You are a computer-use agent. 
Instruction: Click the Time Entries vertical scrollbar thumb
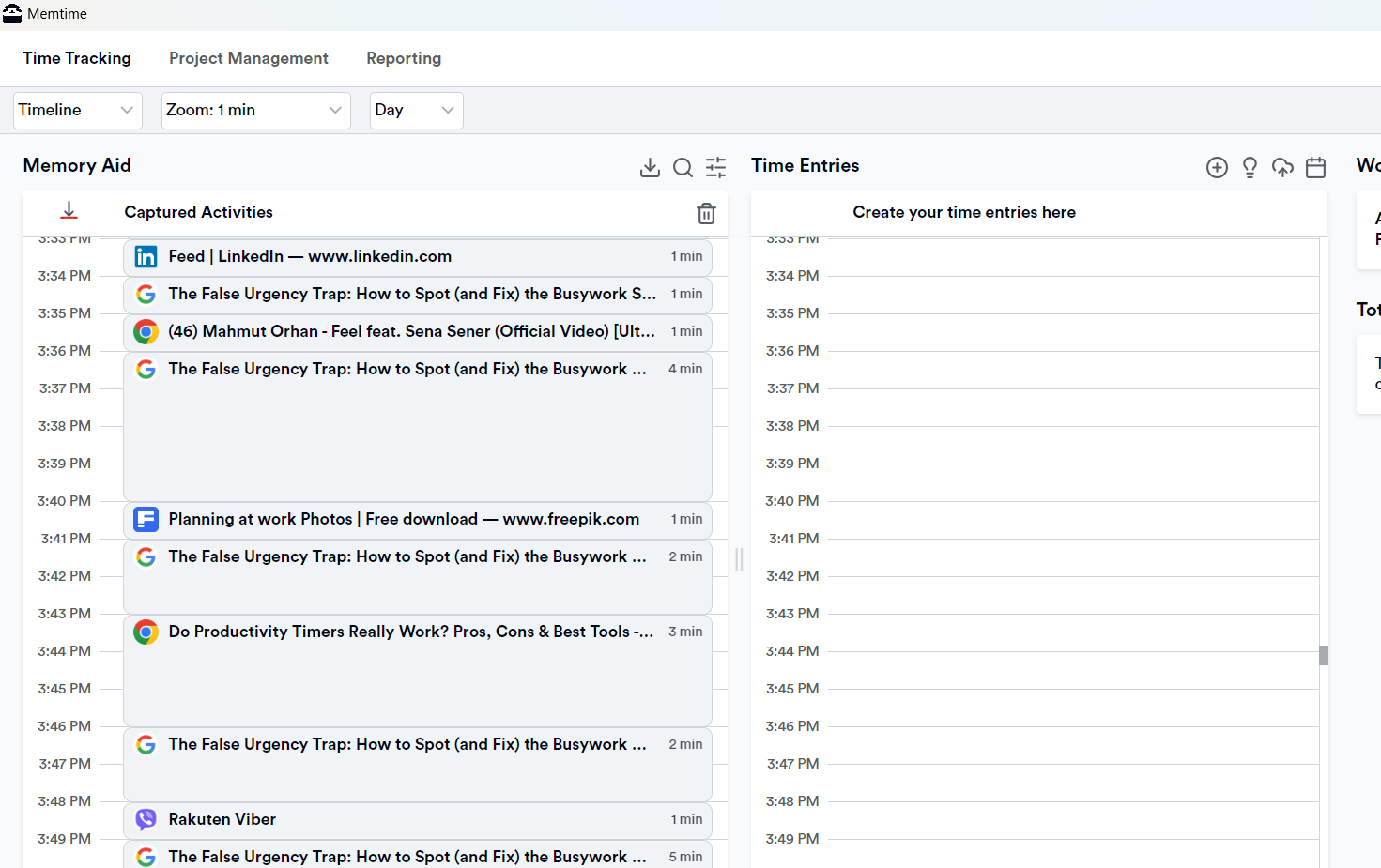1324,655
